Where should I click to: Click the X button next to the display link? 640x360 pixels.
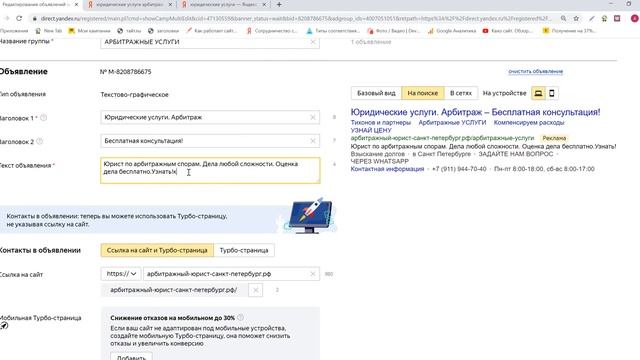(x=256, y=290)
